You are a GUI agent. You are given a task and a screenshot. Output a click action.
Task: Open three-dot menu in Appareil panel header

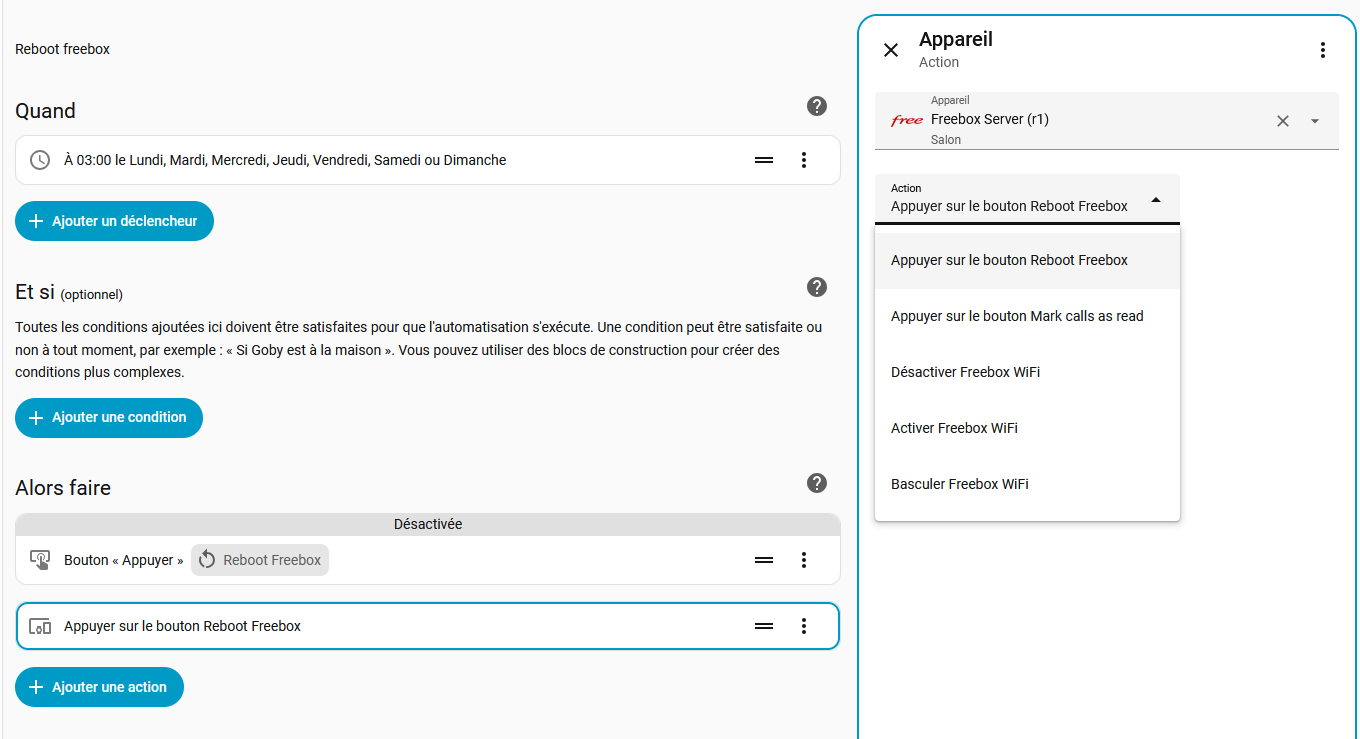click(1323, 50)
